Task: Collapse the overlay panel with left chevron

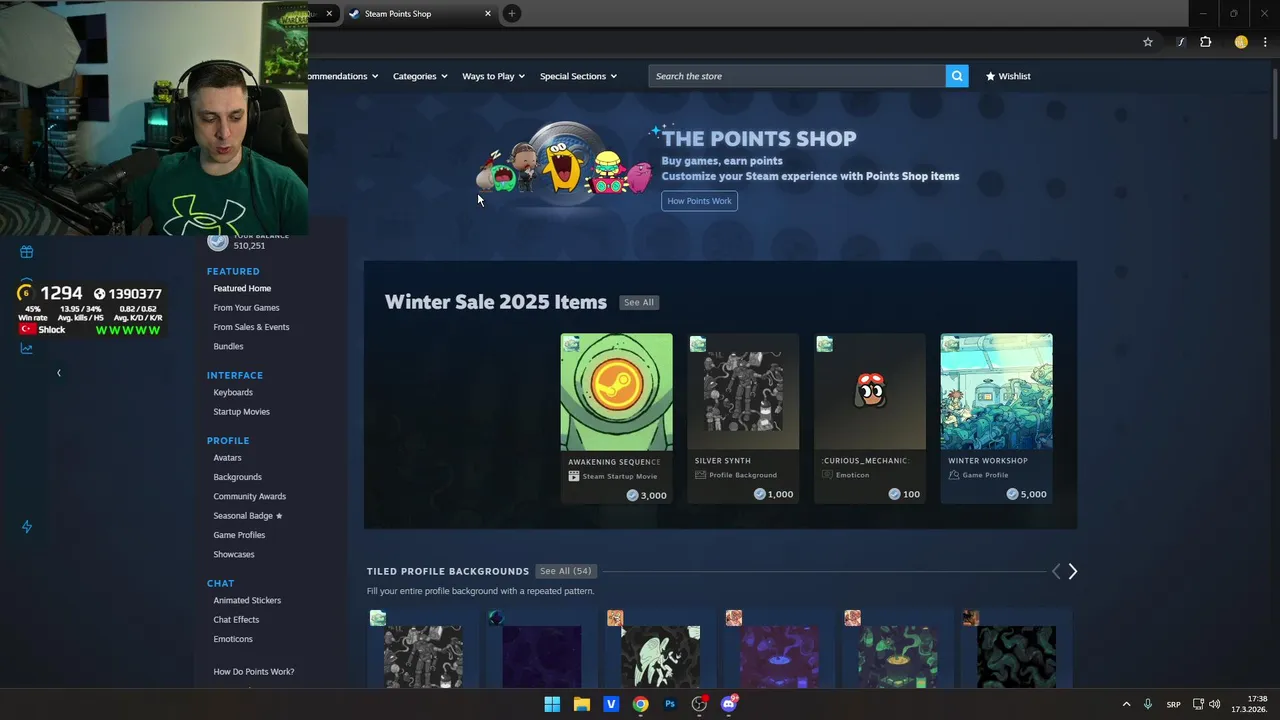Action: pyautogui.click(x=59, y=373)
